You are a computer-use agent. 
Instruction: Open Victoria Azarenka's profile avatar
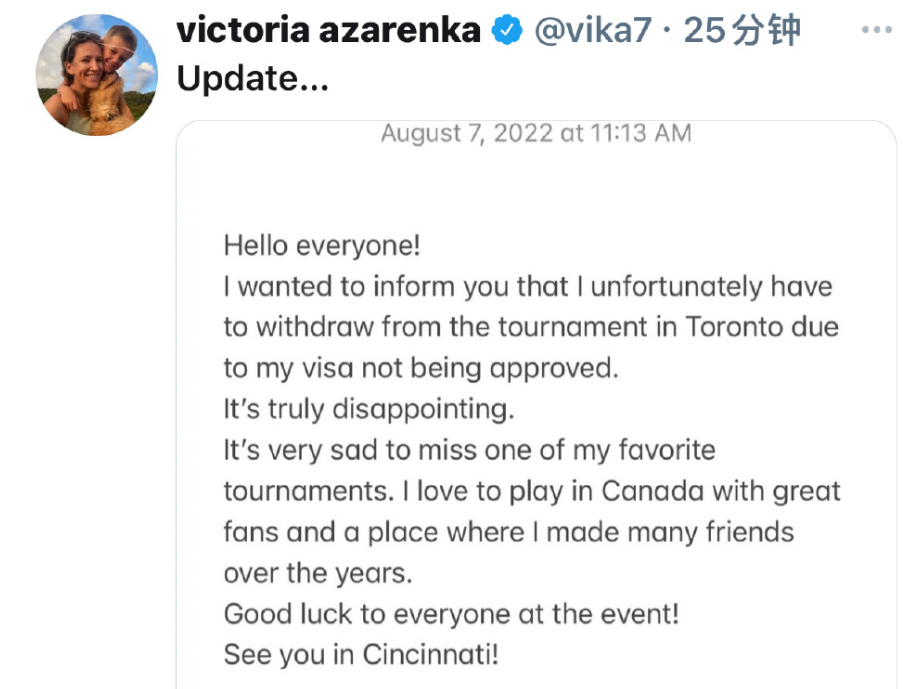click(x=97, y=76)
